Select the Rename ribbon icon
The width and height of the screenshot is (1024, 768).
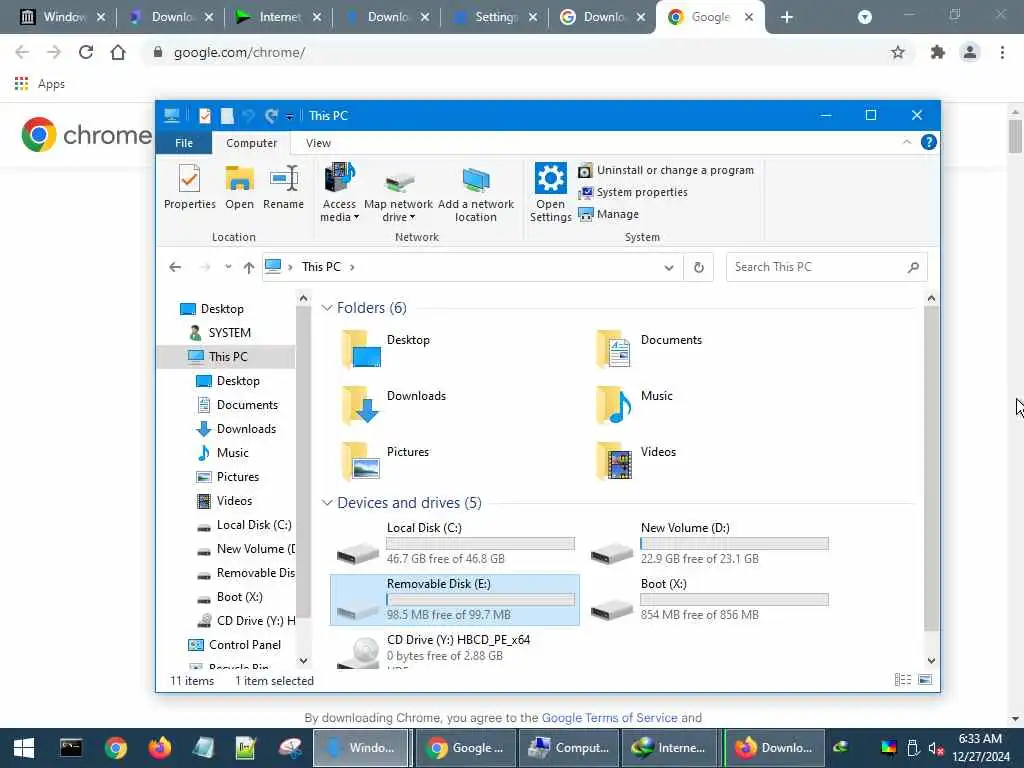(x=283, y=187)
